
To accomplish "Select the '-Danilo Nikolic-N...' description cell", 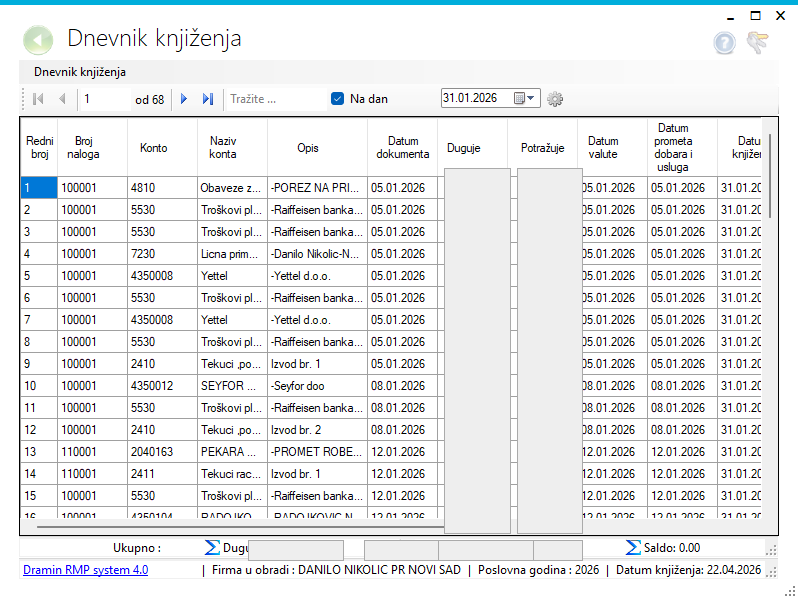I will [317, 253].
